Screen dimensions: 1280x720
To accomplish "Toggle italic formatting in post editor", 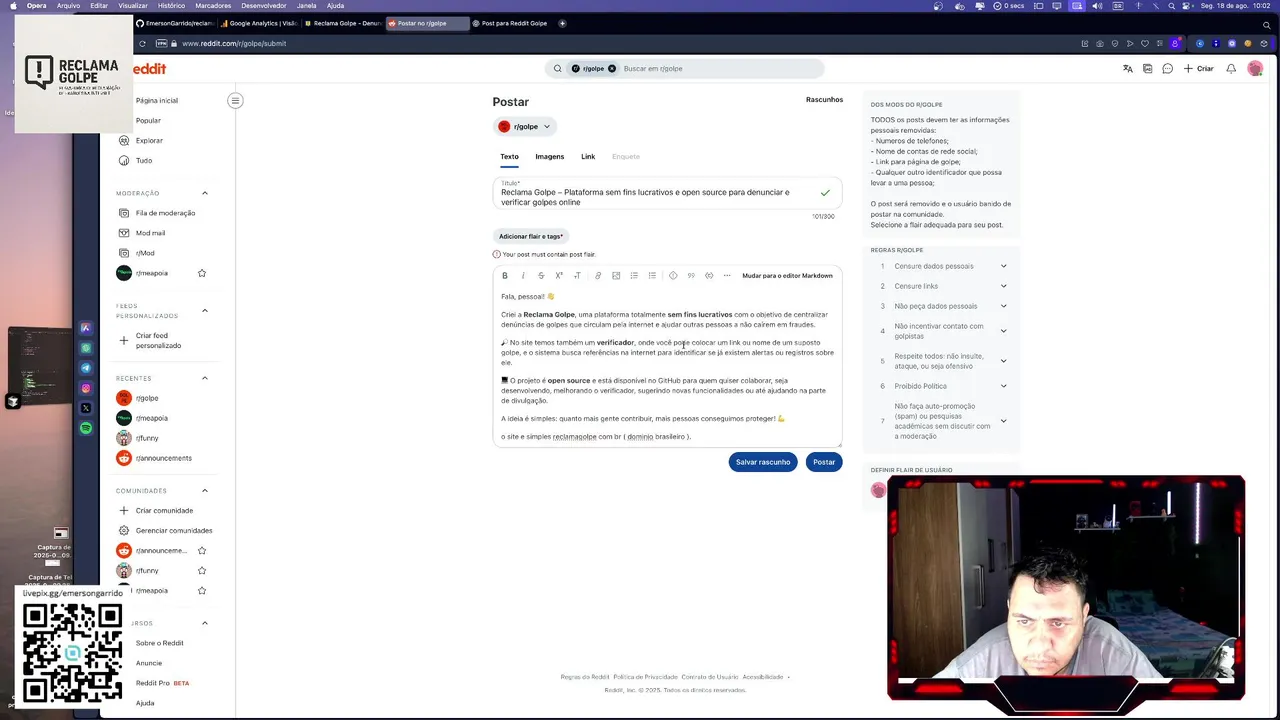I will (x=523, y=276).
